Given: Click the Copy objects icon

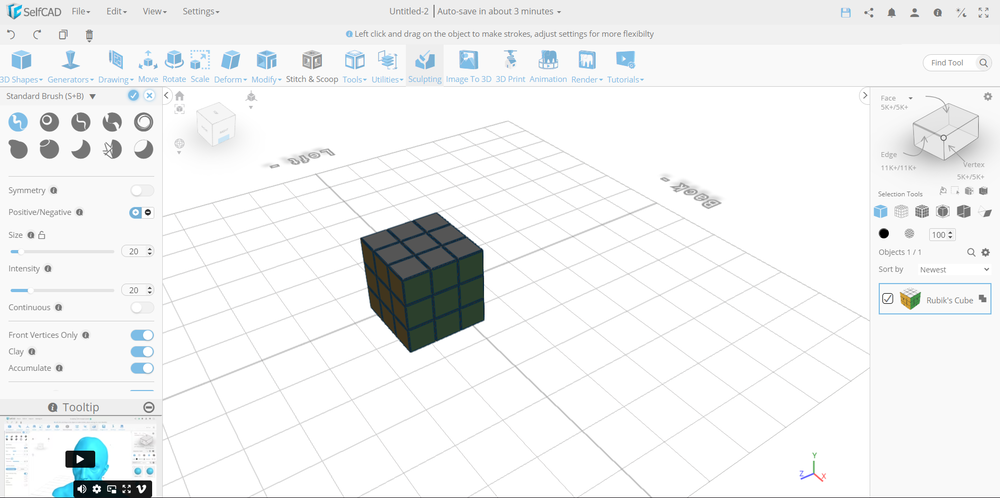Looking at the screenshot, I should (63, 35).
